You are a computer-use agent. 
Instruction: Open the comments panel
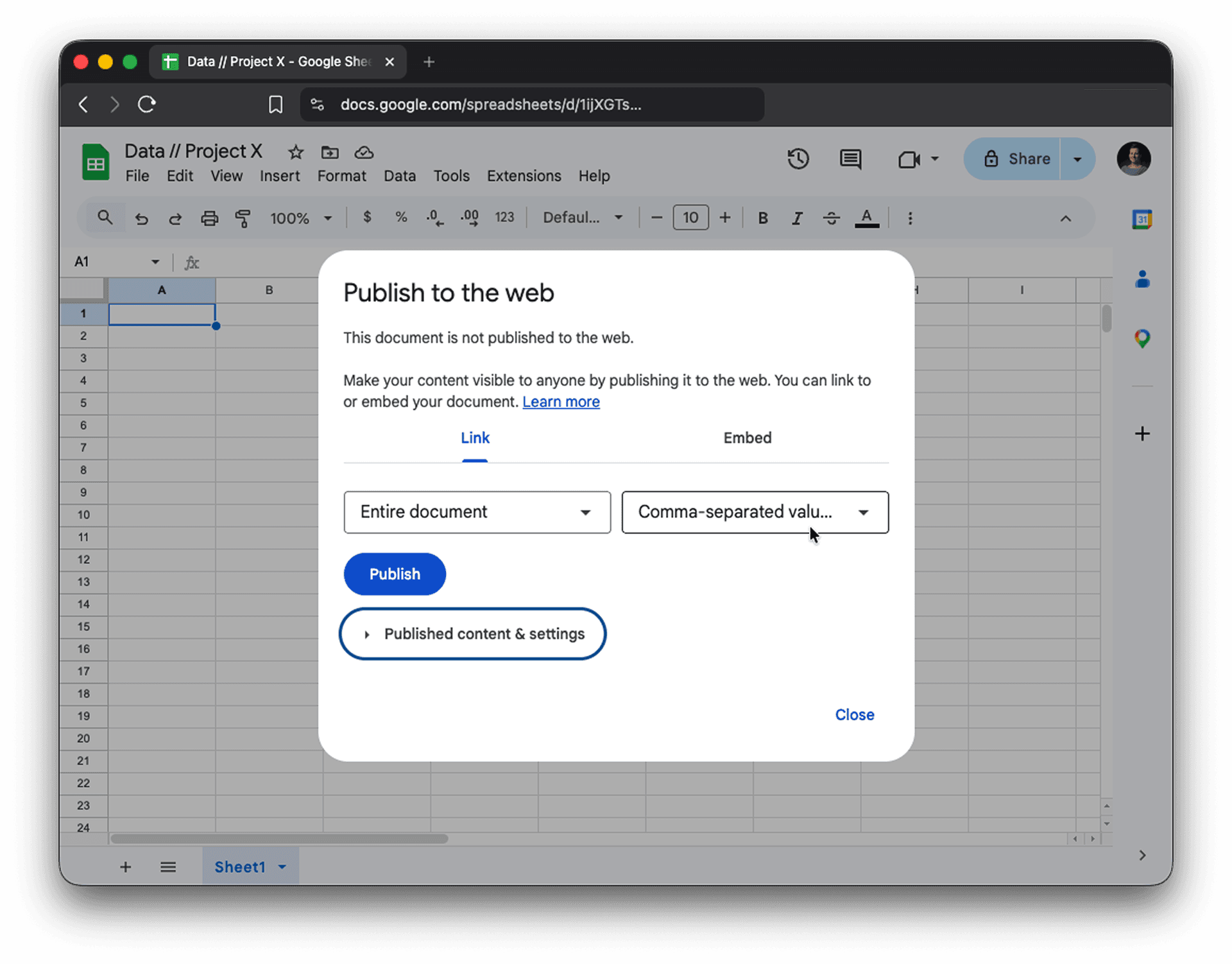coord(849,159)
